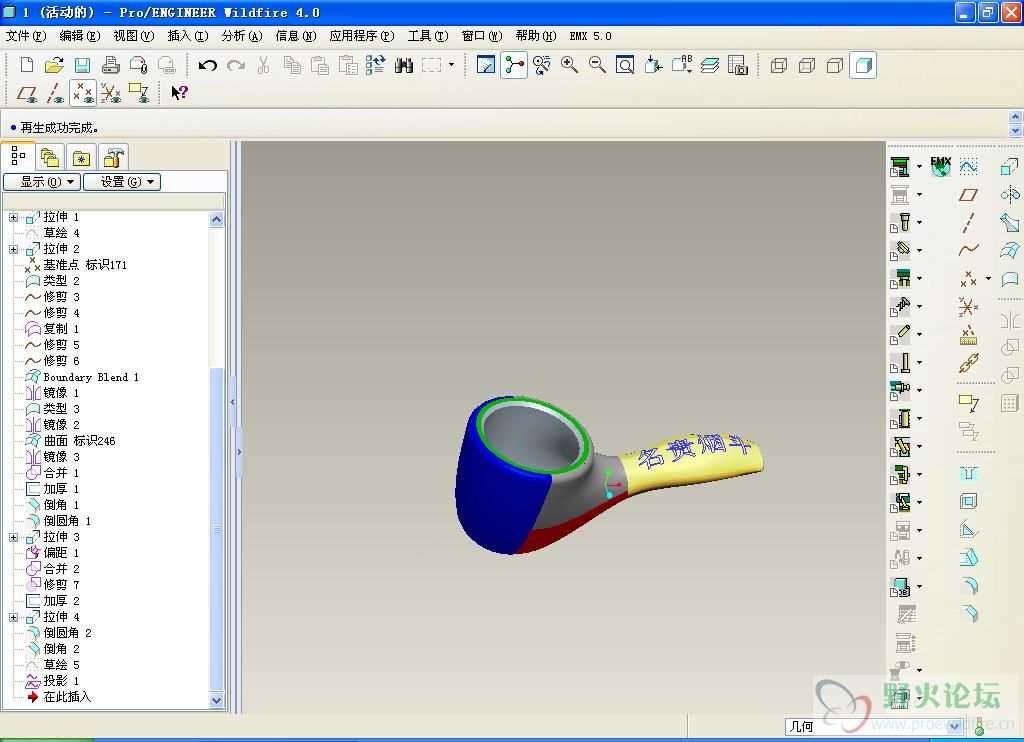Zoom out with the magnifier minus icon
The height and width of the screenshot is (742, 1024).
coord(597,65)
